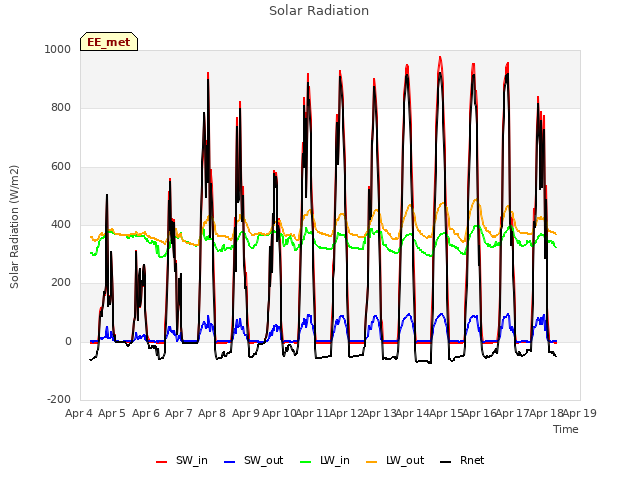Click the Solar Radiation (W/m2) axis label
The width and height of the screenshot is (640, 480).
coord(14,227)
